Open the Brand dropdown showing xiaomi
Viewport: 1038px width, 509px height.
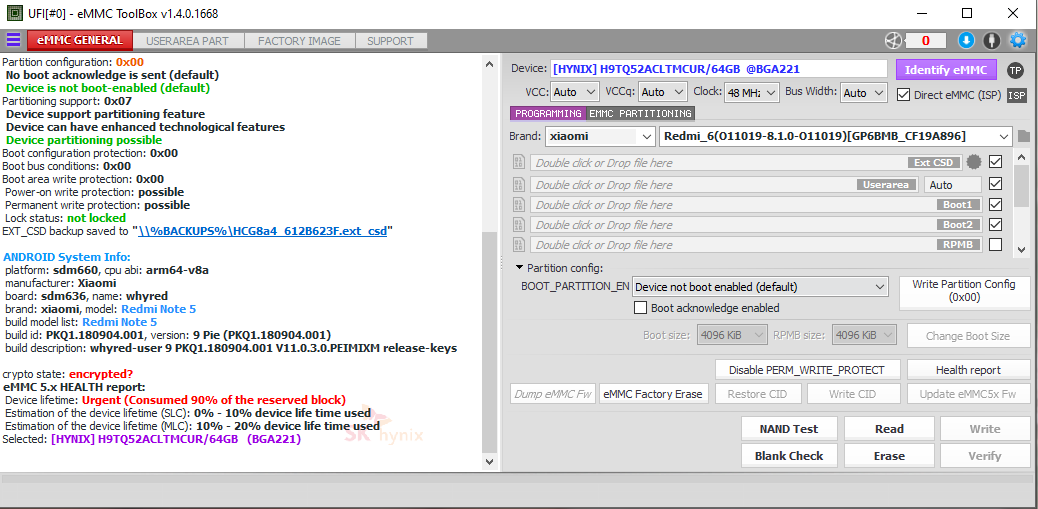click(600, 137)
